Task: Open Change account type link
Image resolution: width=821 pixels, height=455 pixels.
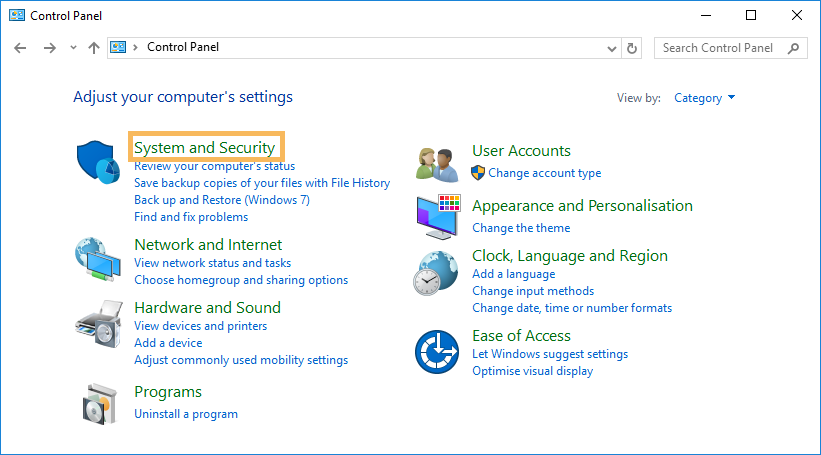Action: tap(544, 173)
